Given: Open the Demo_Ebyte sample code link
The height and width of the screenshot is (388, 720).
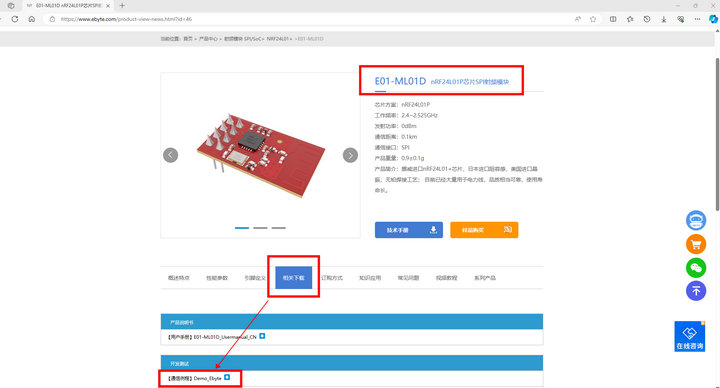Looking at the screenshot, I should [194, 378].
